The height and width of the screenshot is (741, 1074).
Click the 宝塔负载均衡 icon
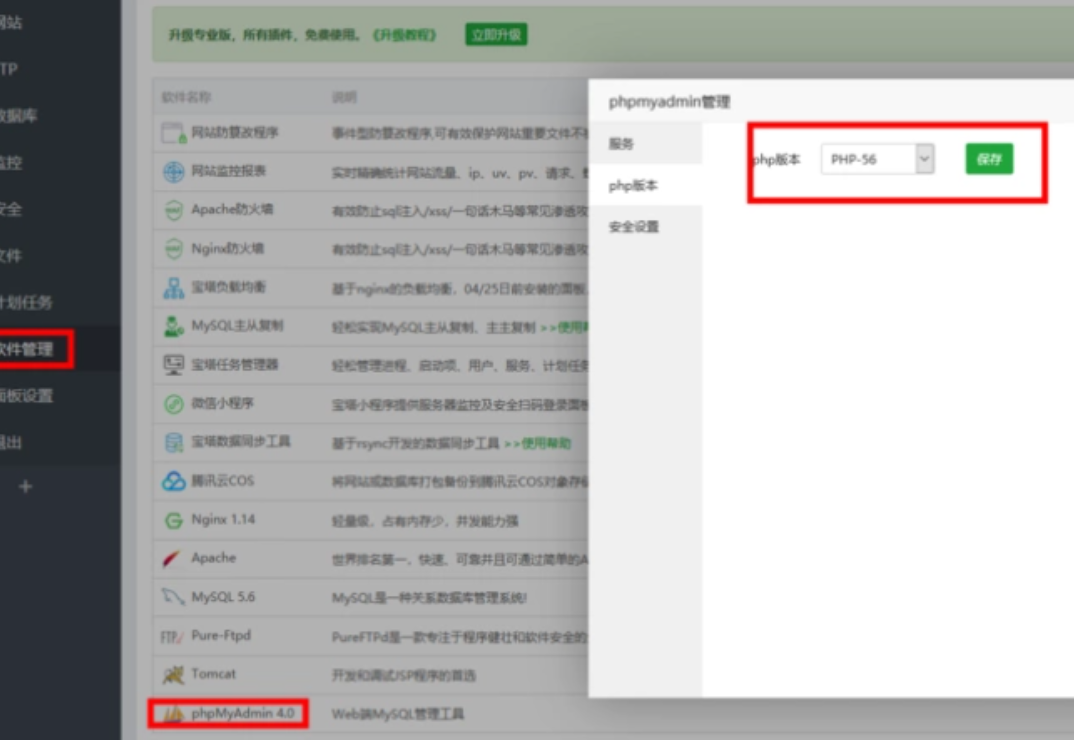pos(174,288)
